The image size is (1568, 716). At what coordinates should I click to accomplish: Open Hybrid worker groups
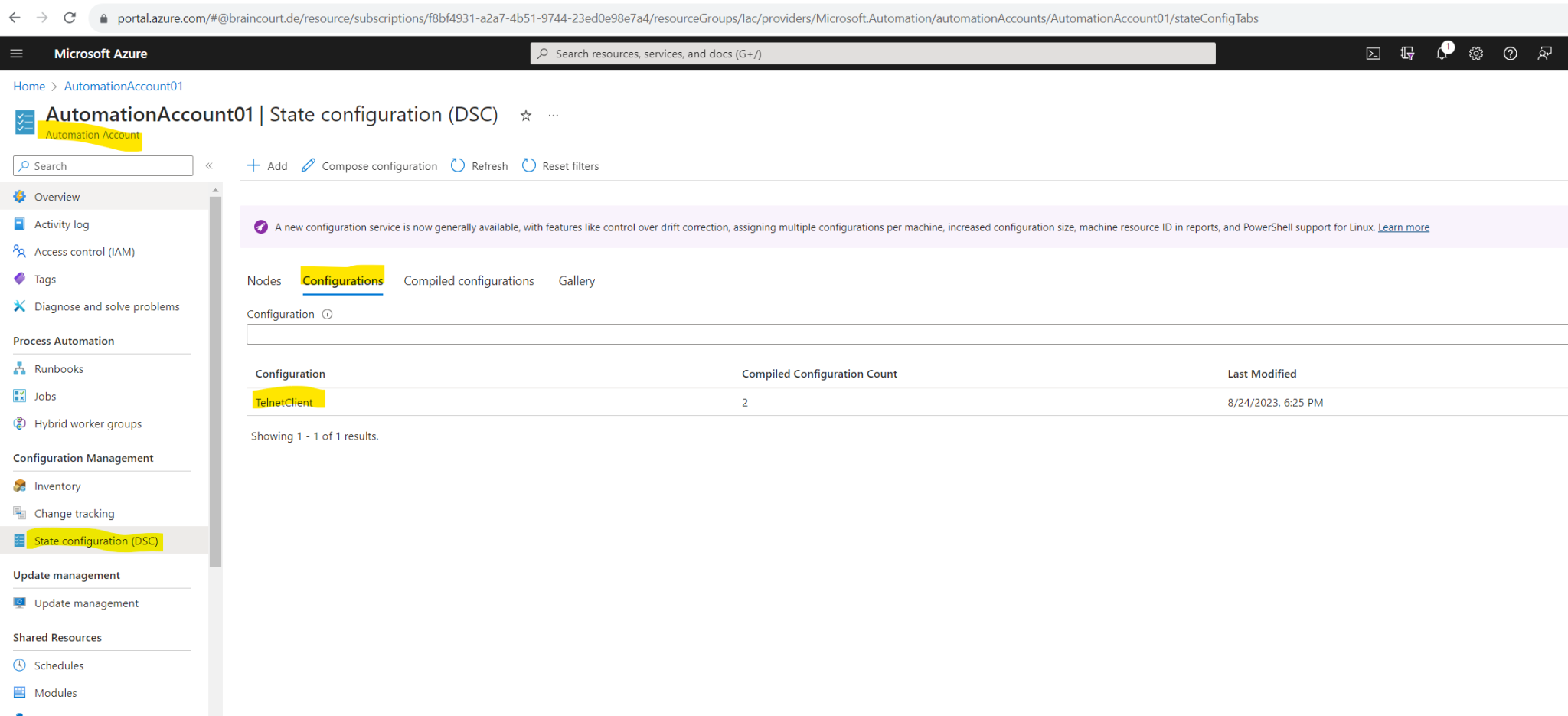pyautogui.click(x=87, y=423)
